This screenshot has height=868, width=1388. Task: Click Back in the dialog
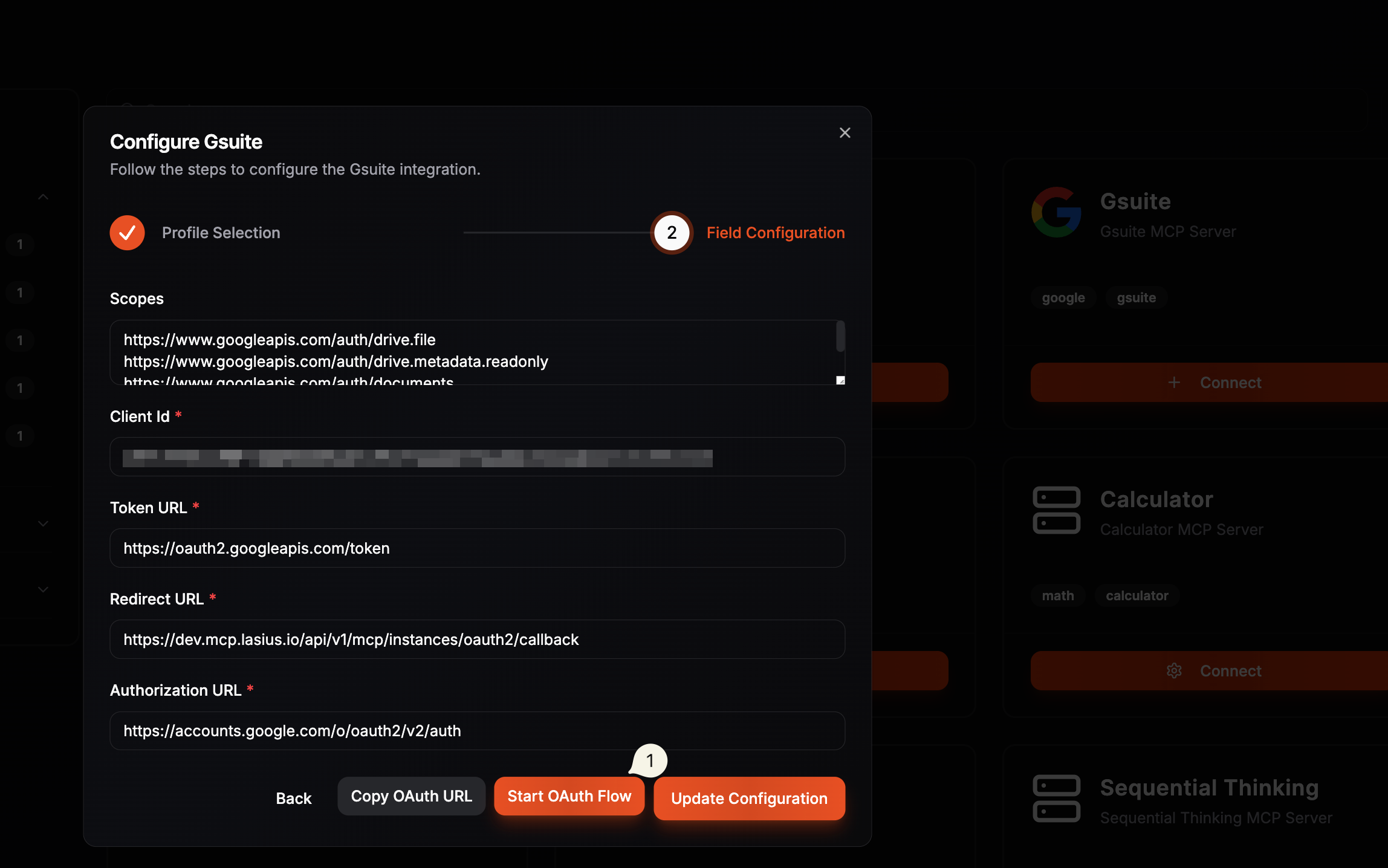point(294,798)
